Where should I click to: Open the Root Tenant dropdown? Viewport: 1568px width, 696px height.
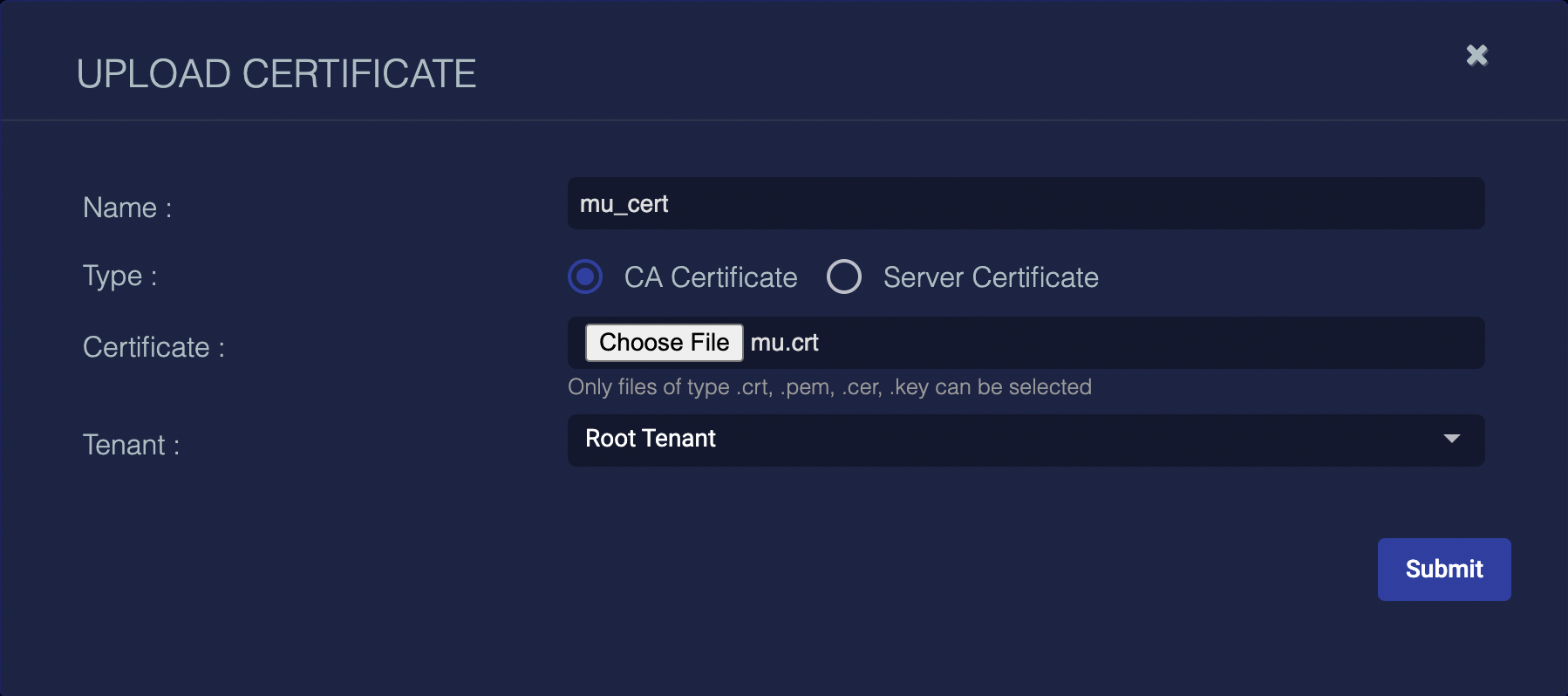click(1025, 440)
